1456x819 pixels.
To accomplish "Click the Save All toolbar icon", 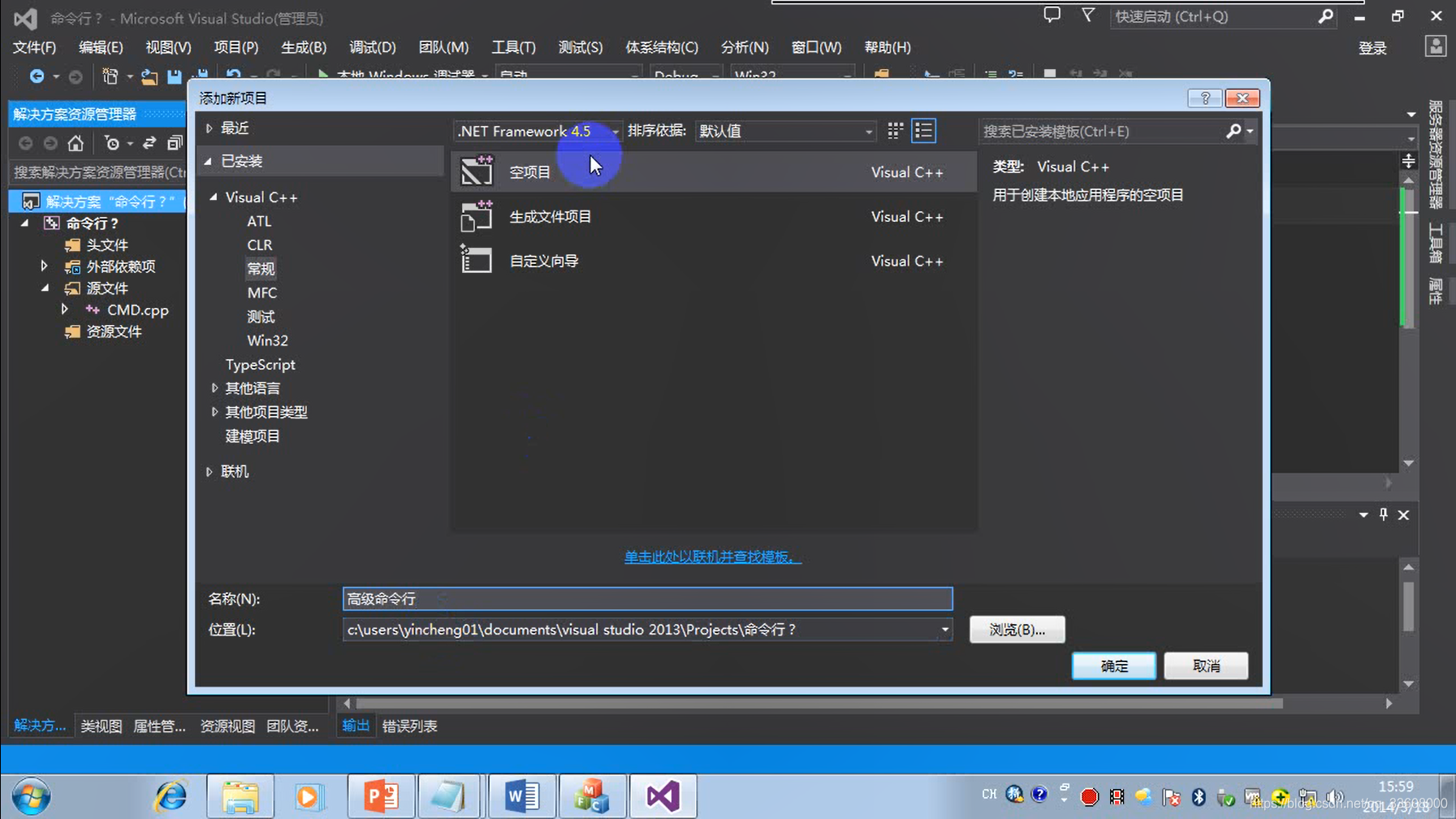I will pos(201,76).
